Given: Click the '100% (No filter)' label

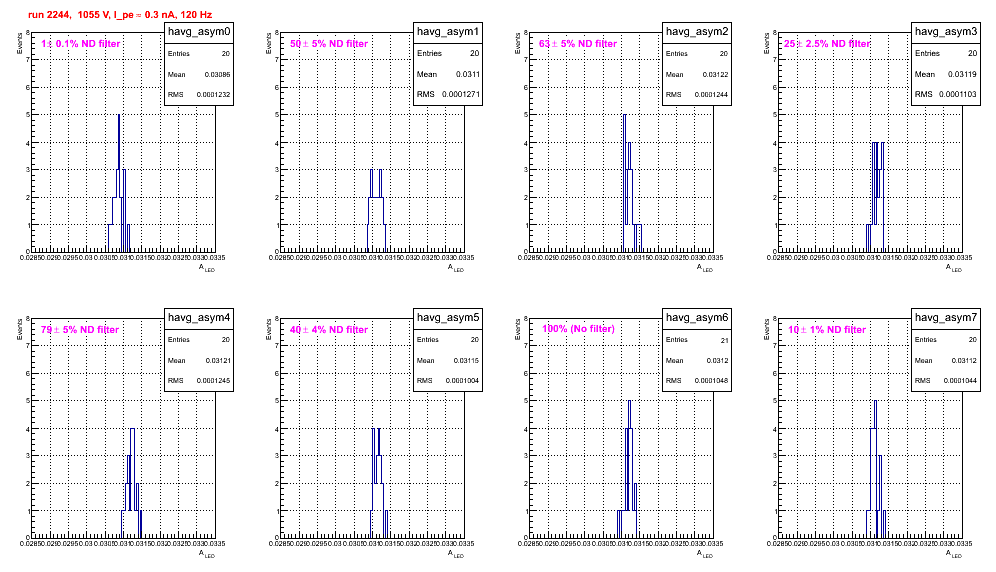Looking at the screenshot, I should click(578, 329).
